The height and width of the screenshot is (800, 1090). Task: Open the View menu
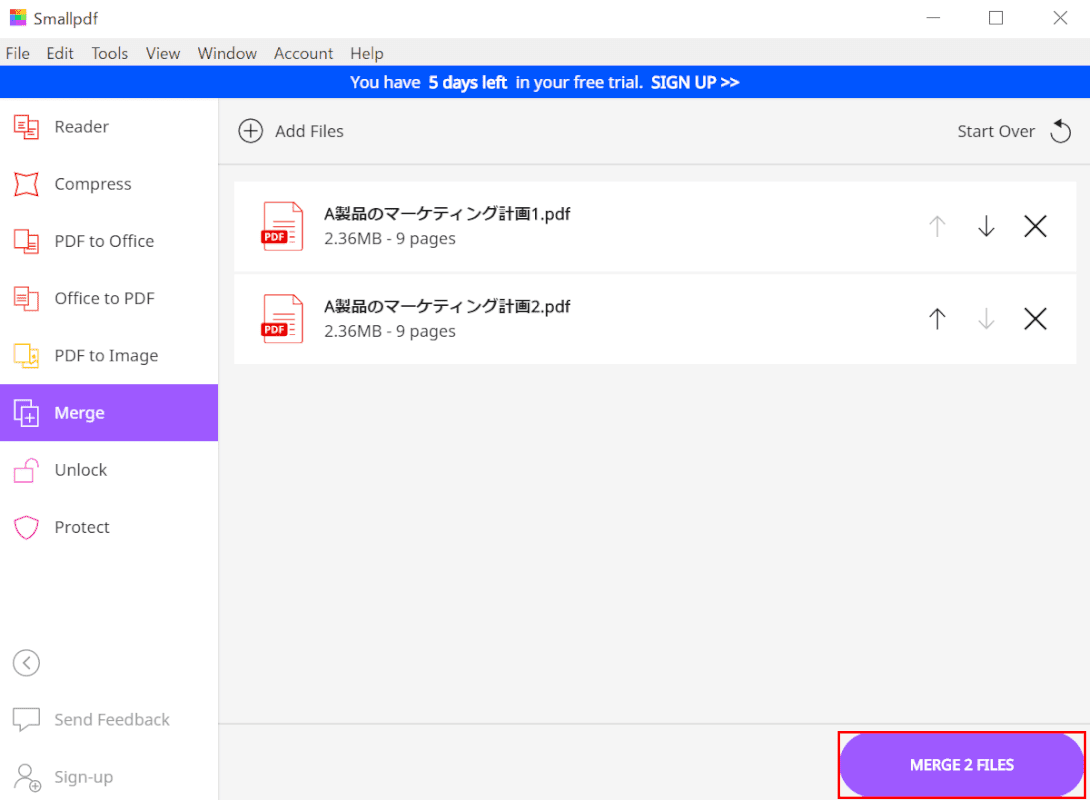pos(163,54)
